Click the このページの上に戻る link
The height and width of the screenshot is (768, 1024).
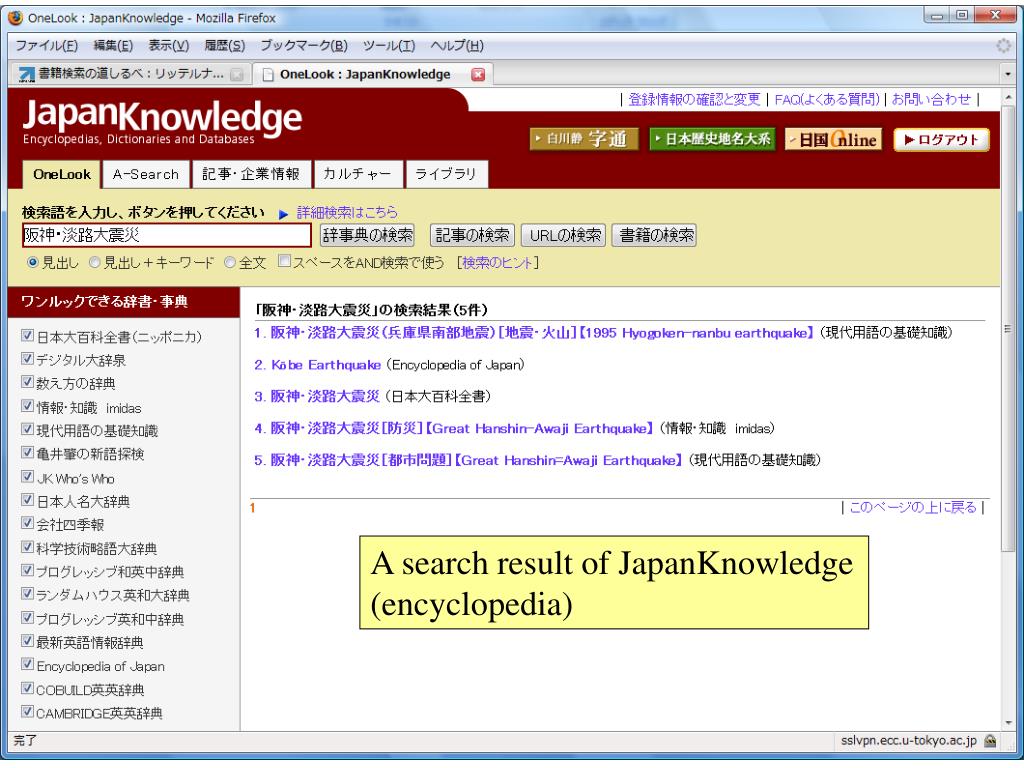(x=912, y=507)
